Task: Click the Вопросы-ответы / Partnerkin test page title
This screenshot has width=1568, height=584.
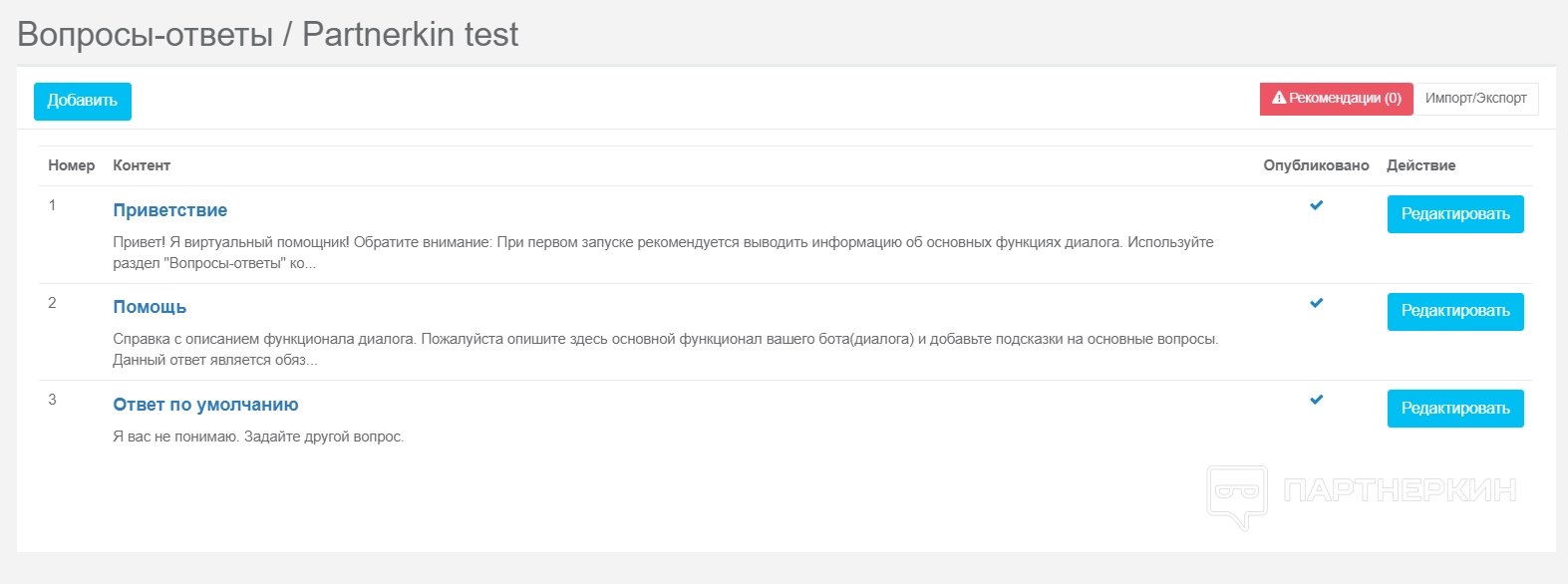Action: click(x=267, y=35)
